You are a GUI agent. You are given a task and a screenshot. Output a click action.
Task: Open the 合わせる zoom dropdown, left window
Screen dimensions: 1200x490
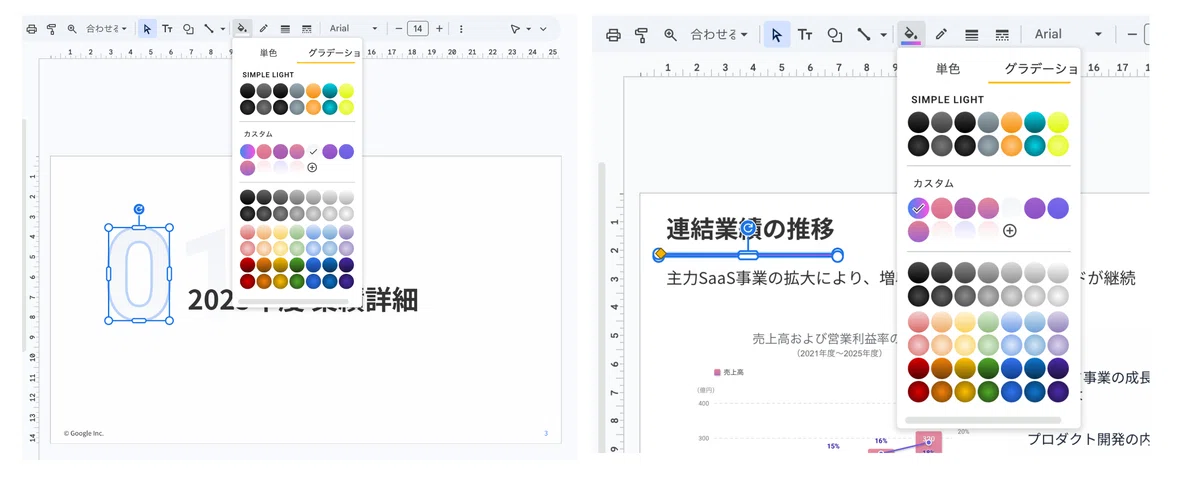[x=106, y=29]
